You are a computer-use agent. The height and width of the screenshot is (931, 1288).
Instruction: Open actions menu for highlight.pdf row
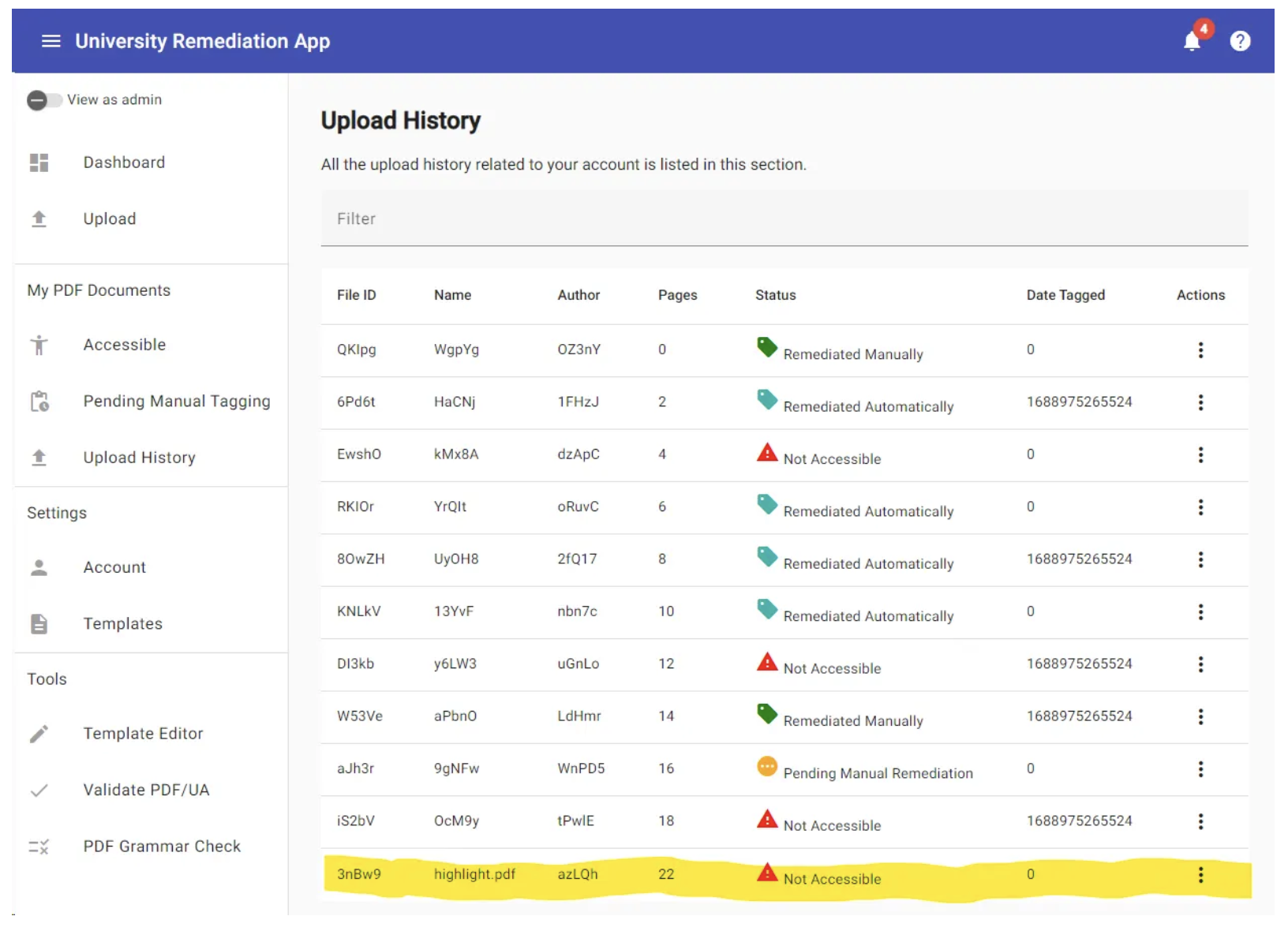coord(1200,875)
